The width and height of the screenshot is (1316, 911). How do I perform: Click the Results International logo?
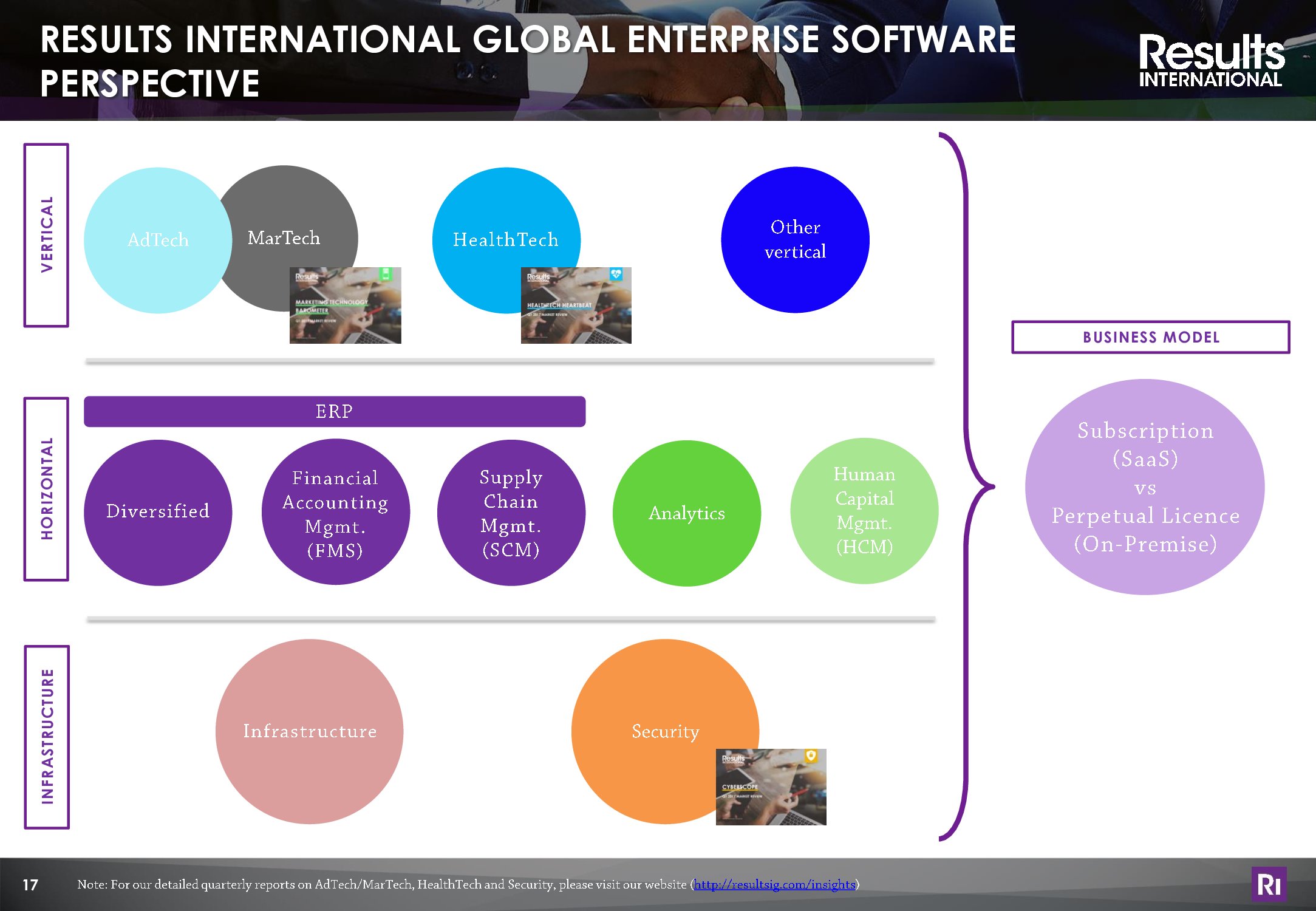tap(1211, 61)
